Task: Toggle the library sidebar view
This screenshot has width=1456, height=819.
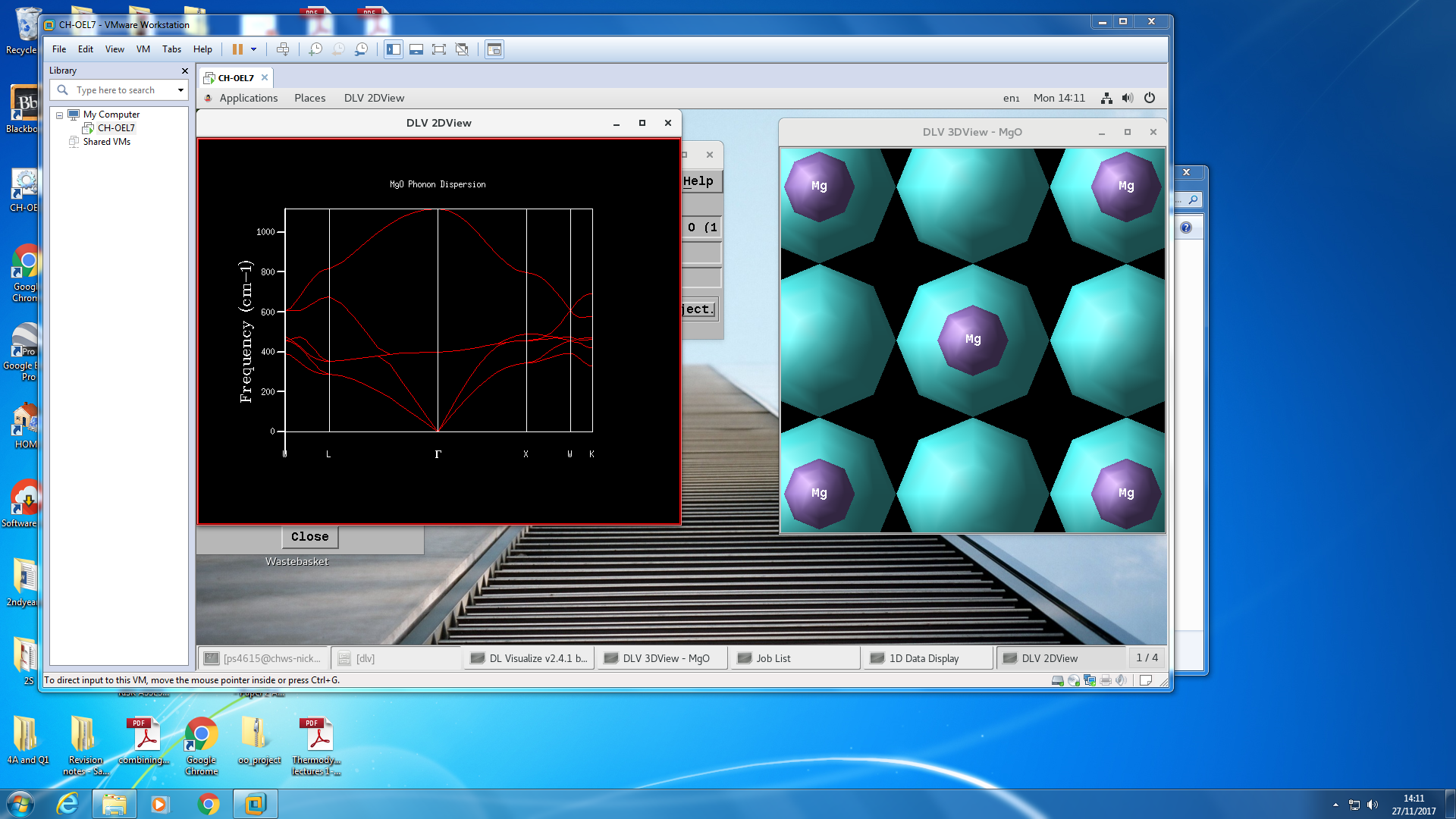Action: 394,49
